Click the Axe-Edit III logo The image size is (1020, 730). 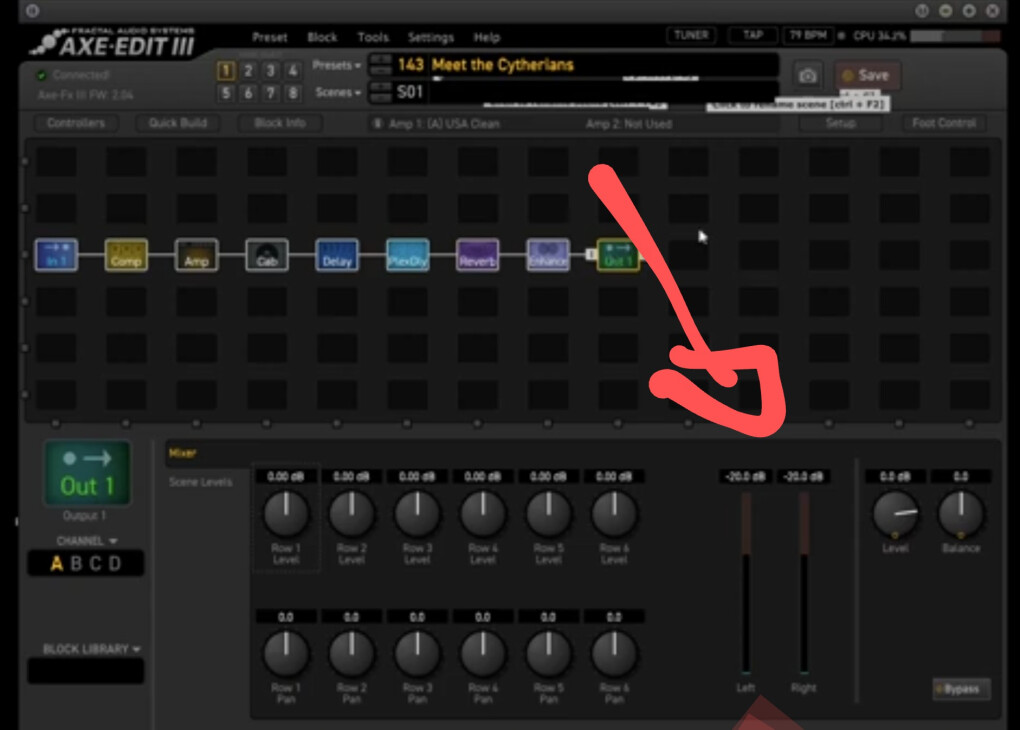tap(114, 43)
